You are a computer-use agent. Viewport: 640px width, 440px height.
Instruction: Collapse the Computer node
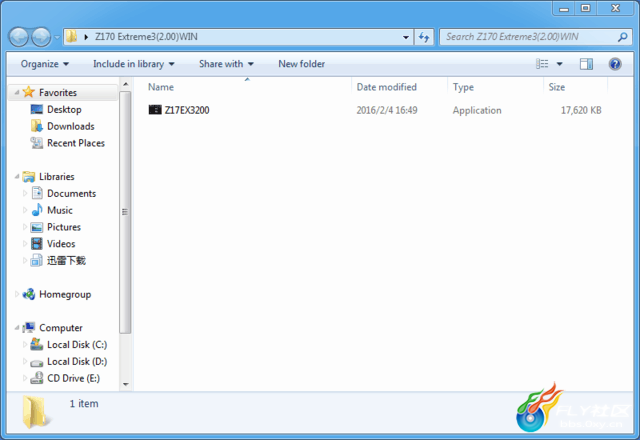pos(17,327)
